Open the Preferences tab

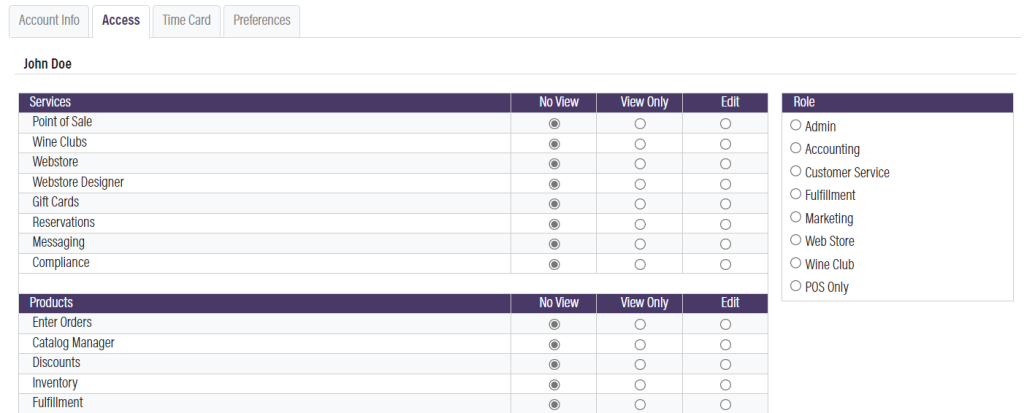coord(262,20)
